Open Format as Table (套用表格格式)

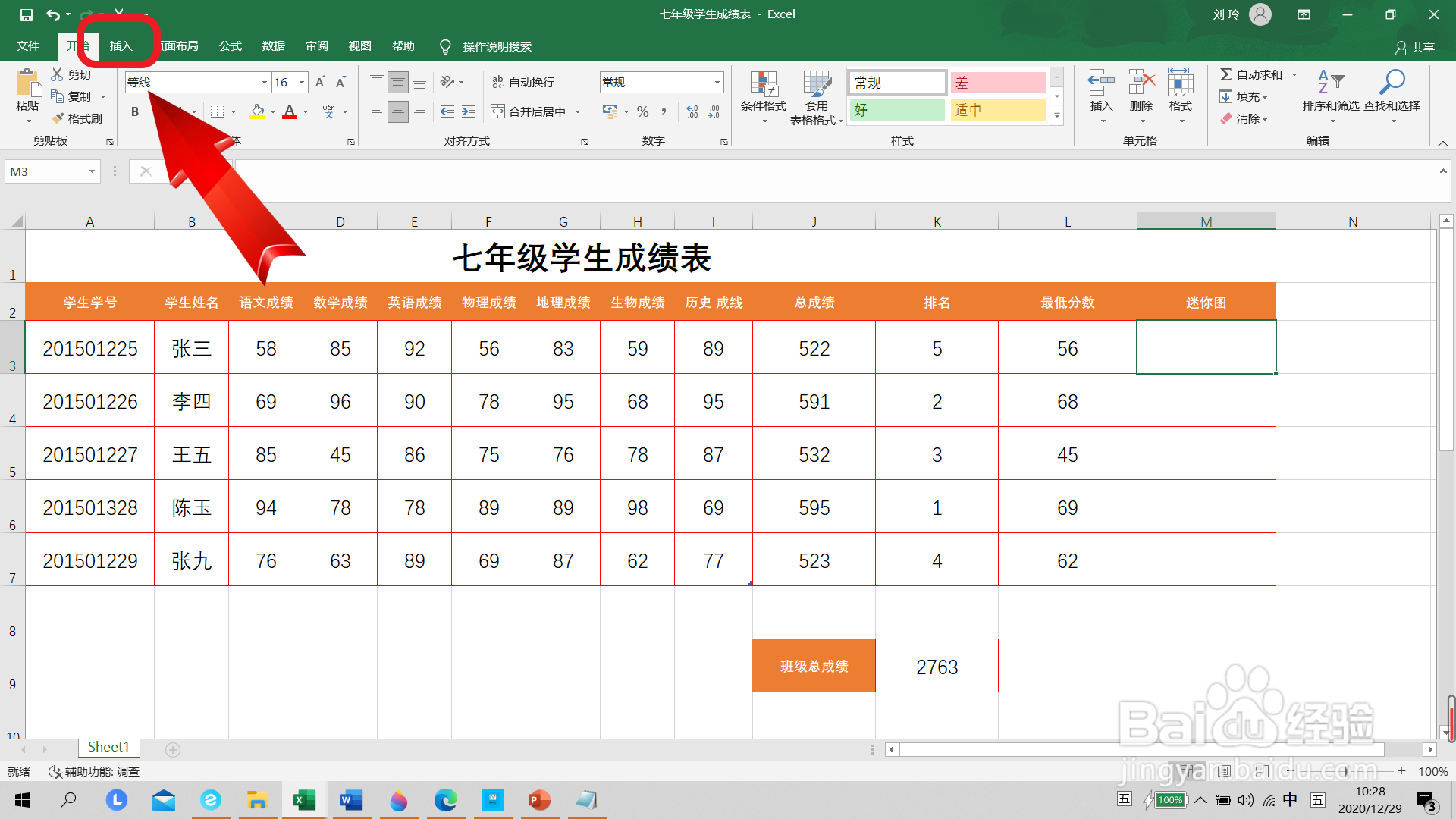tap(816, 97)
